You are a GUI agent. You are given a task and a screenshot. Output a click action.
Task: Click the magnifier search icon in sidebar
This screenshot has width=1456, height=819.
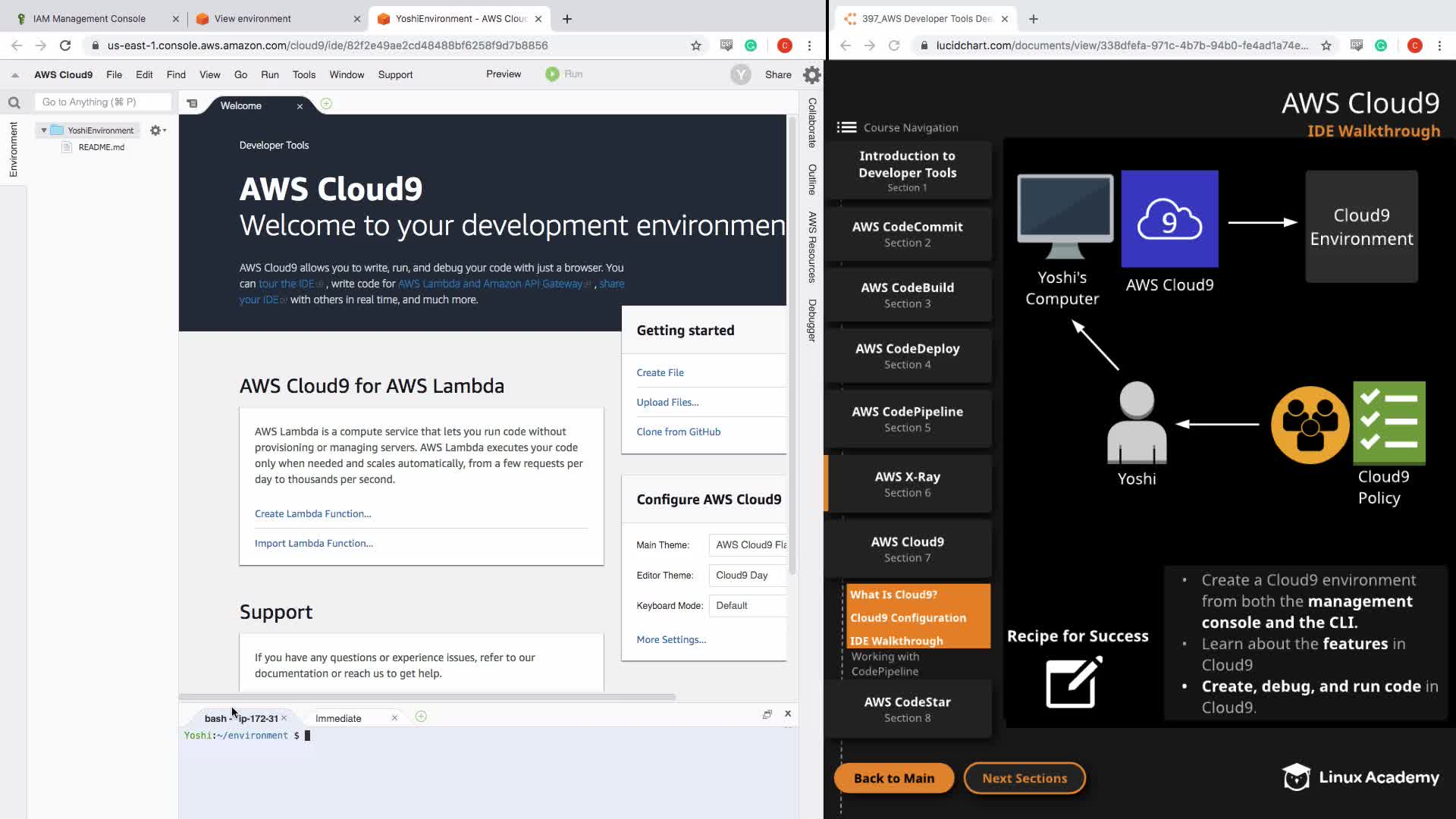click(x=14, y=102)
